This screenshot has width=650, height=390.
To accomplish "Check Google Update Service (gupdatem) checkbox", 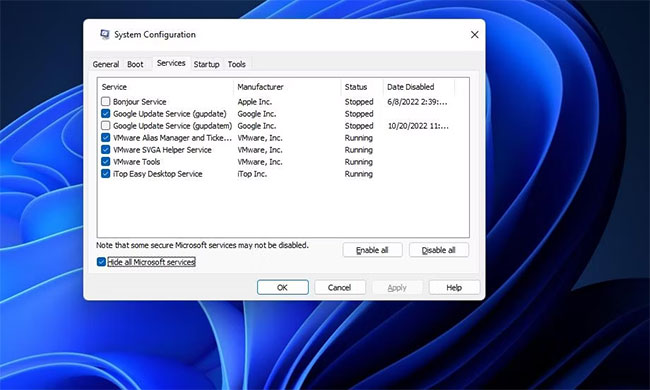I will 106,126.
